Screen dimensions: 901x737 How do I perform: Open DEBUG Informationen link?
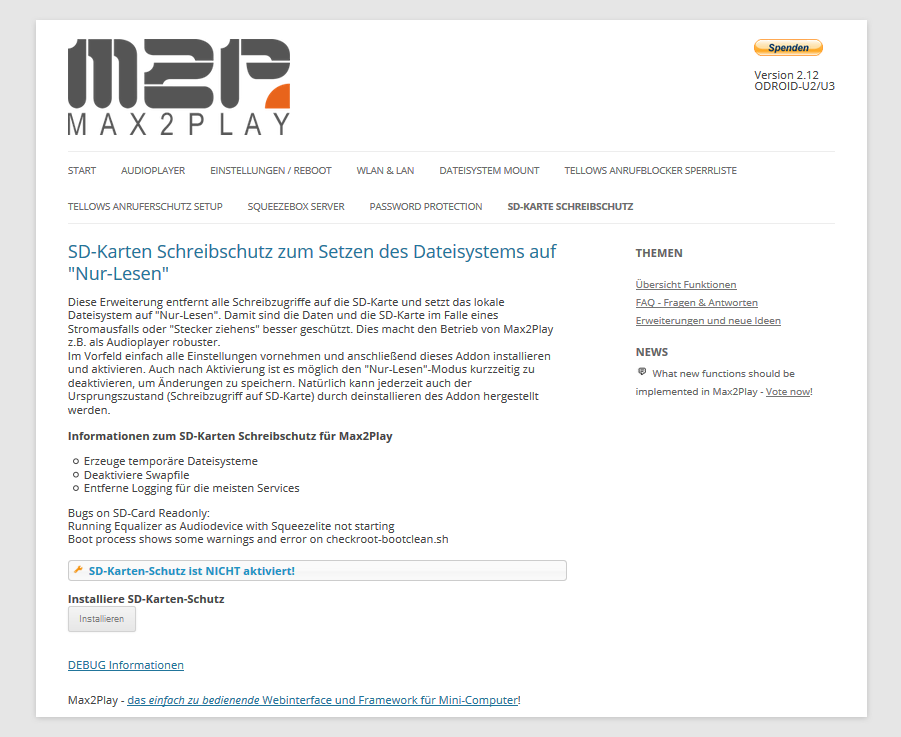[126, 665]
